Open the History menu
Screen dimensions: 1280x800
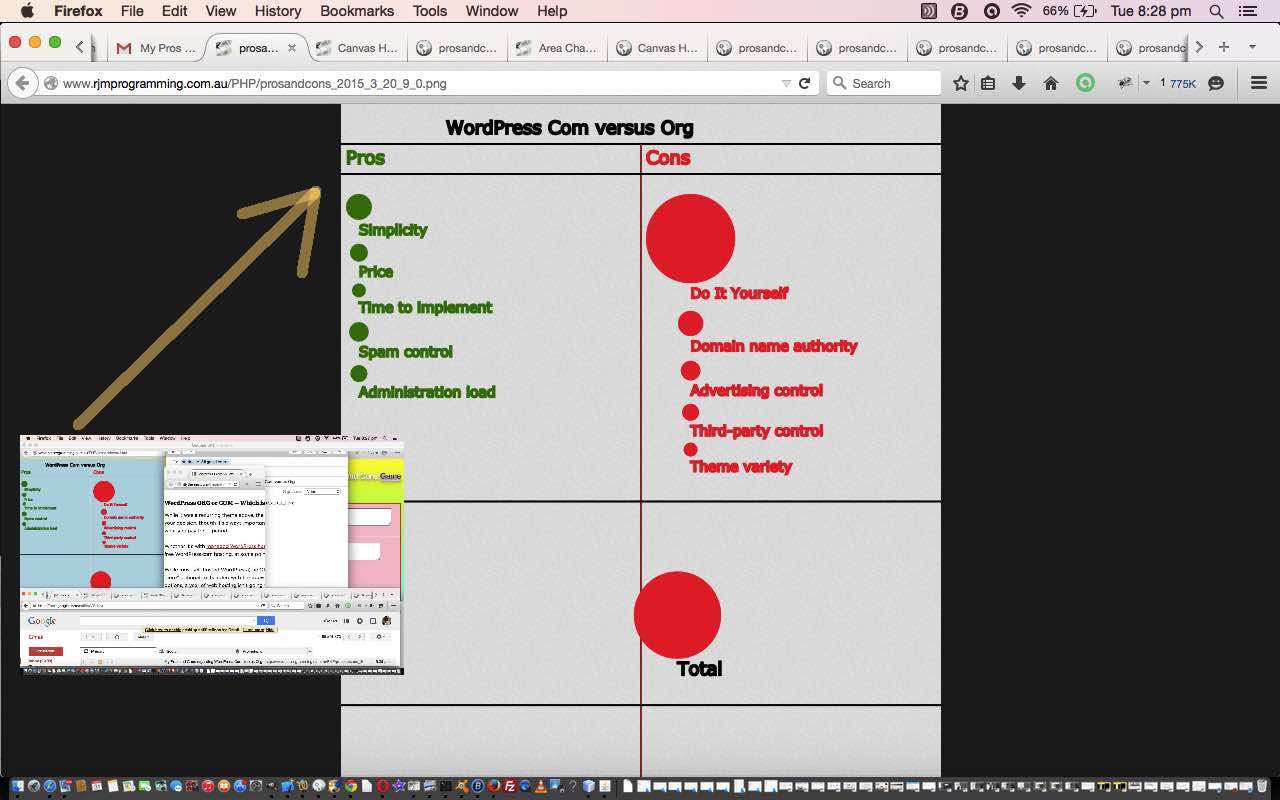coord(278,11)
